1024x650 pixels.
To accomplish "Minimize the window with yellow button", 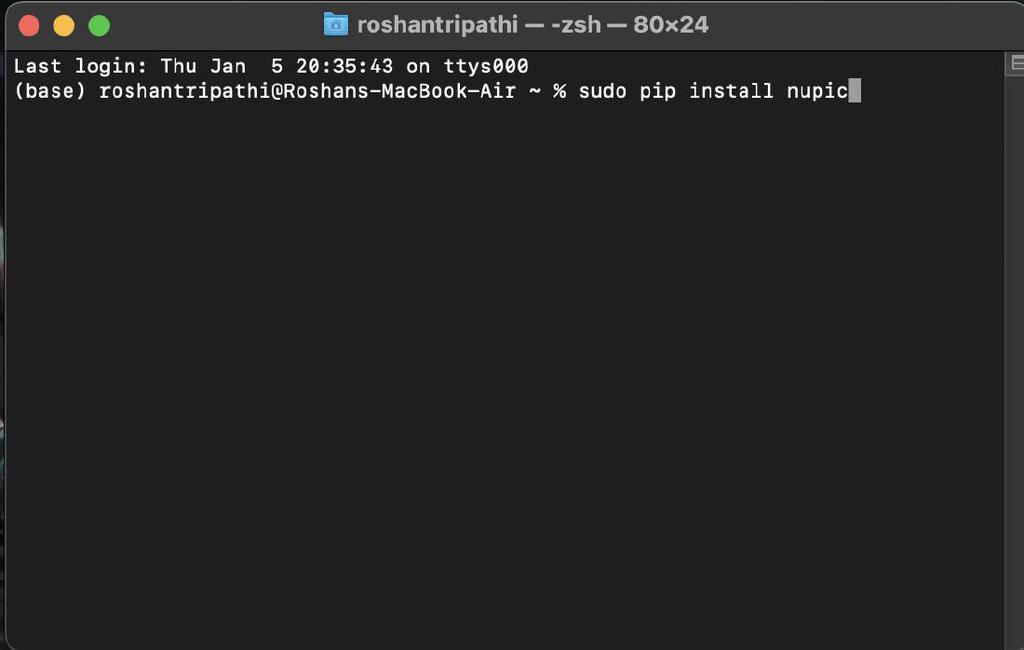I will pyautogui.click(x=63, y=26).
